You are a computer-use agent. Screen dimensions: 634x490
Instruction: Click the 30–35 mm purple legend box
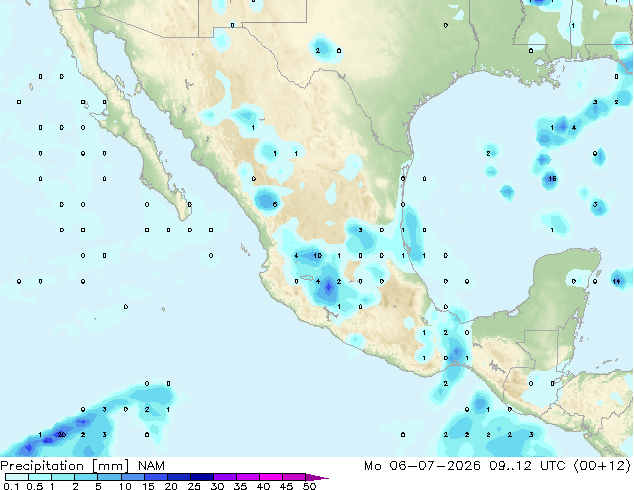[225, 477]
